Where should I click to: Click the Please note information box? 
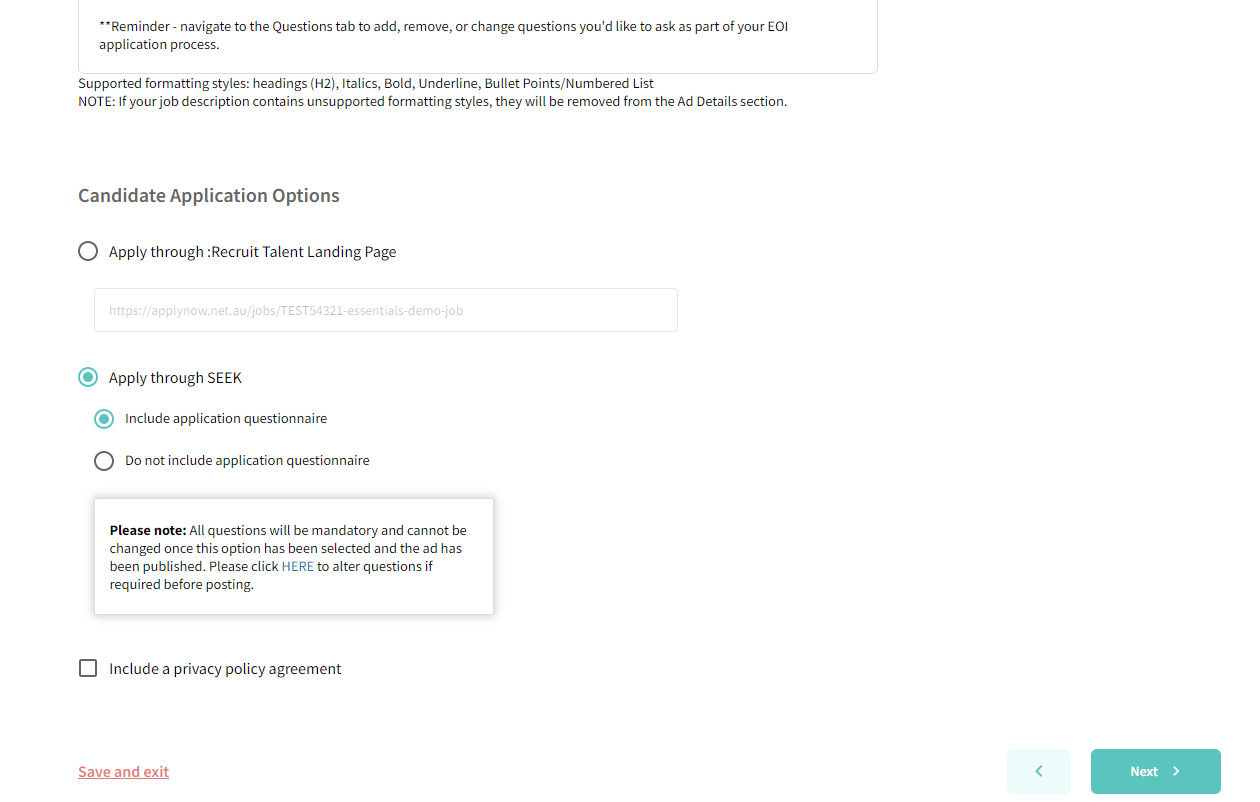tap(293, 556)
